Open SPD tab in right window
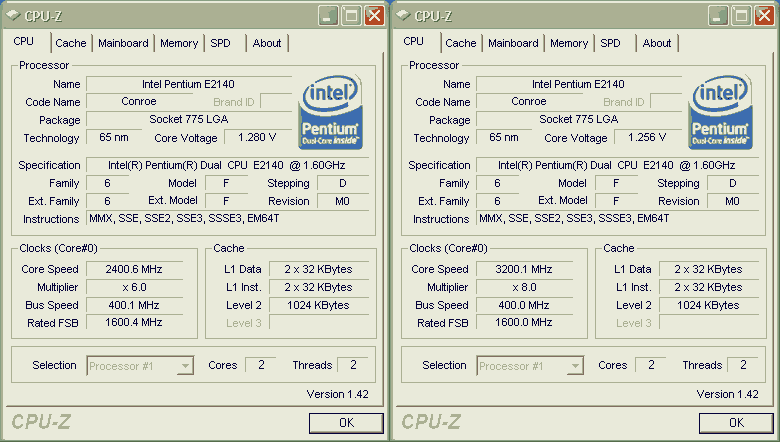 [x=610, y=43]
